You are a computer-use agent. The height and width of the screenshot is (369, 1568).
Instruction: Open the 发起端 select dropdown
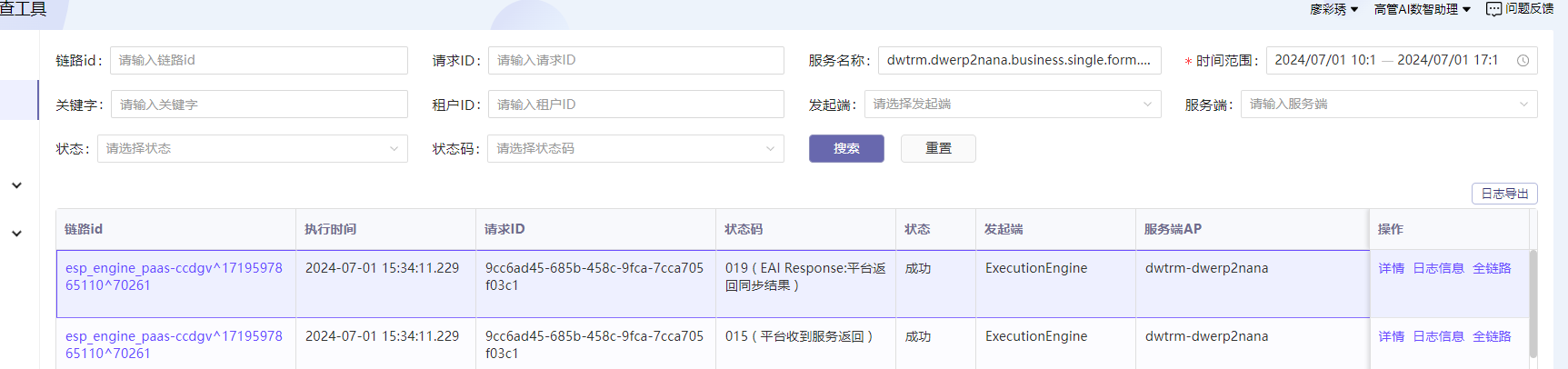click(1013, 105)
